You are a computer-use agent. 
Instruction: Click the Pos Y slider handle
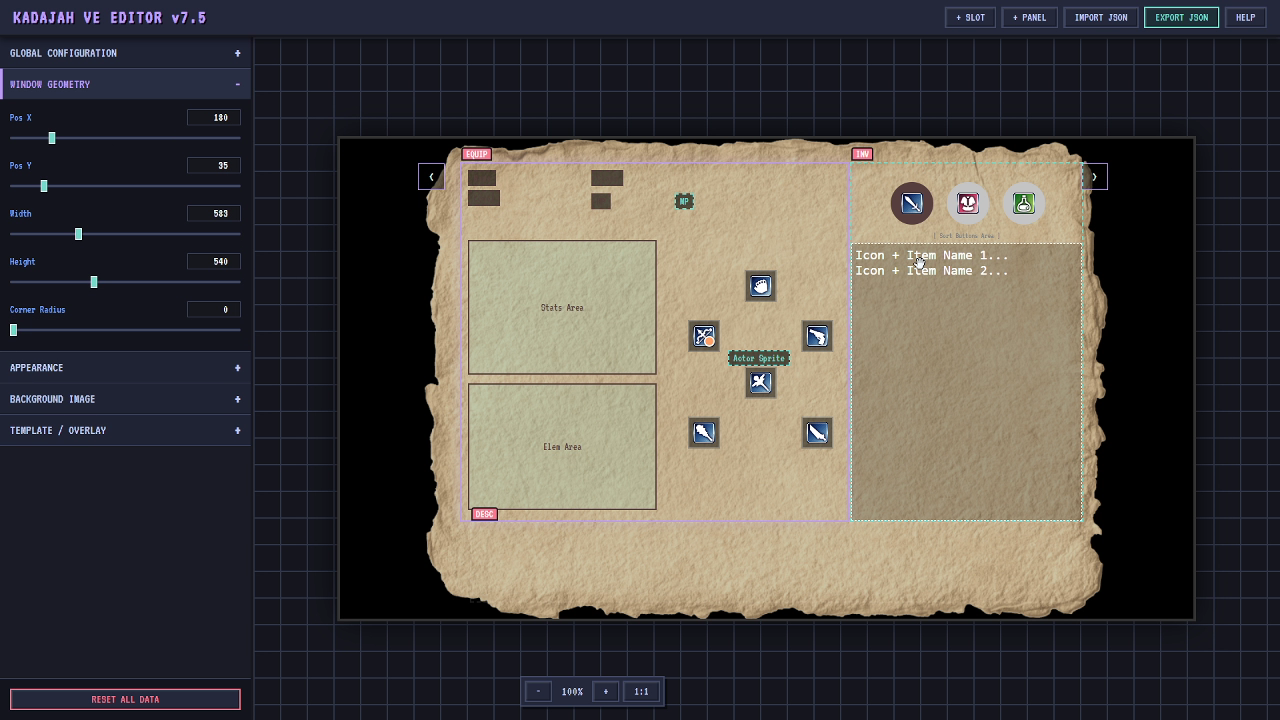coord(44,186)
